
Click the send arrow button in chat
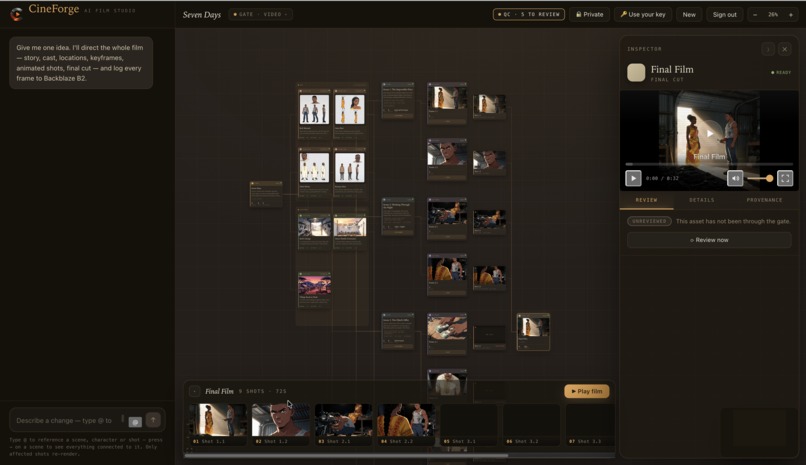(x=153, y=420)
